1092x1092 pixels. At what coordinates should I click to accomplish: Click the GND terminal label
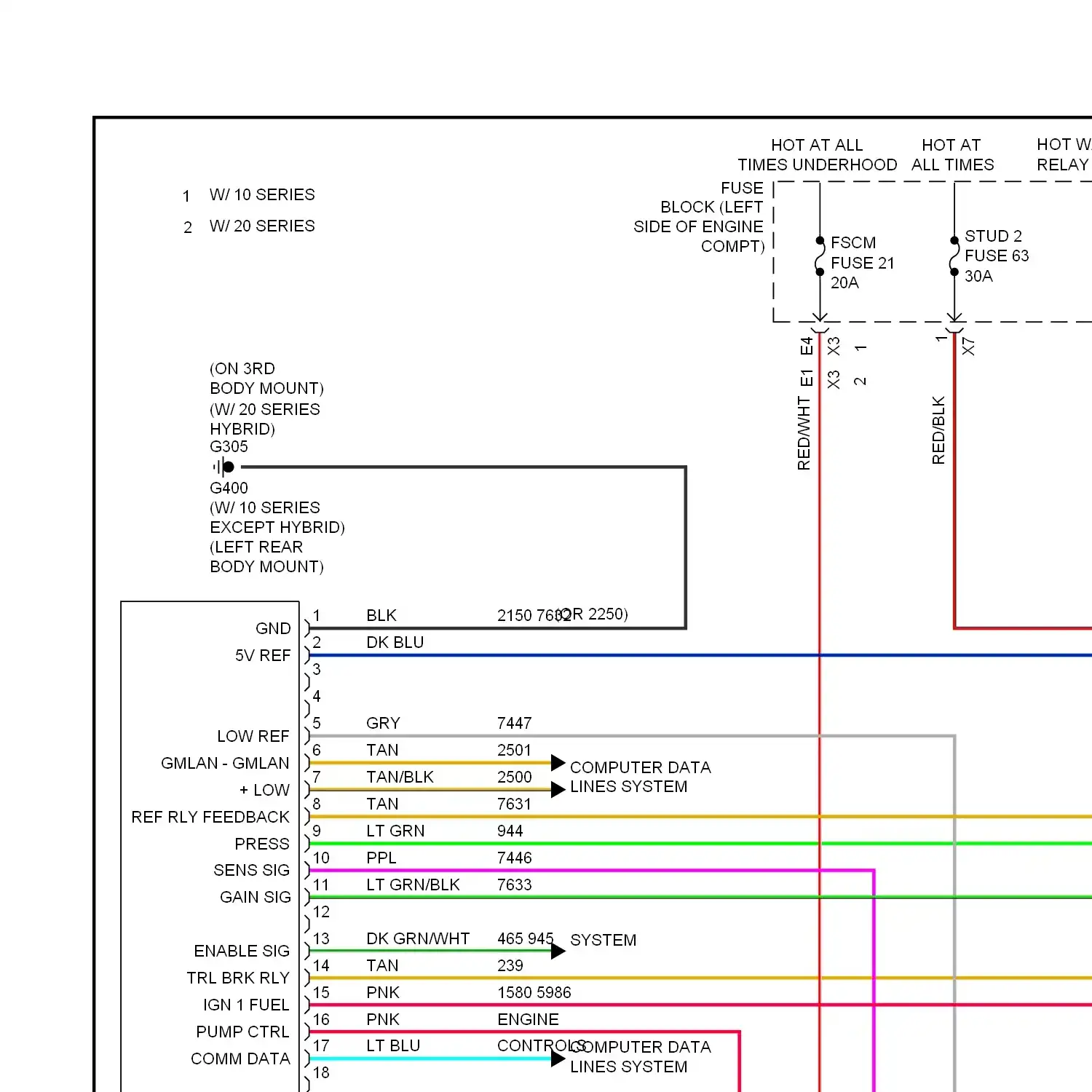tap(273, 628)
